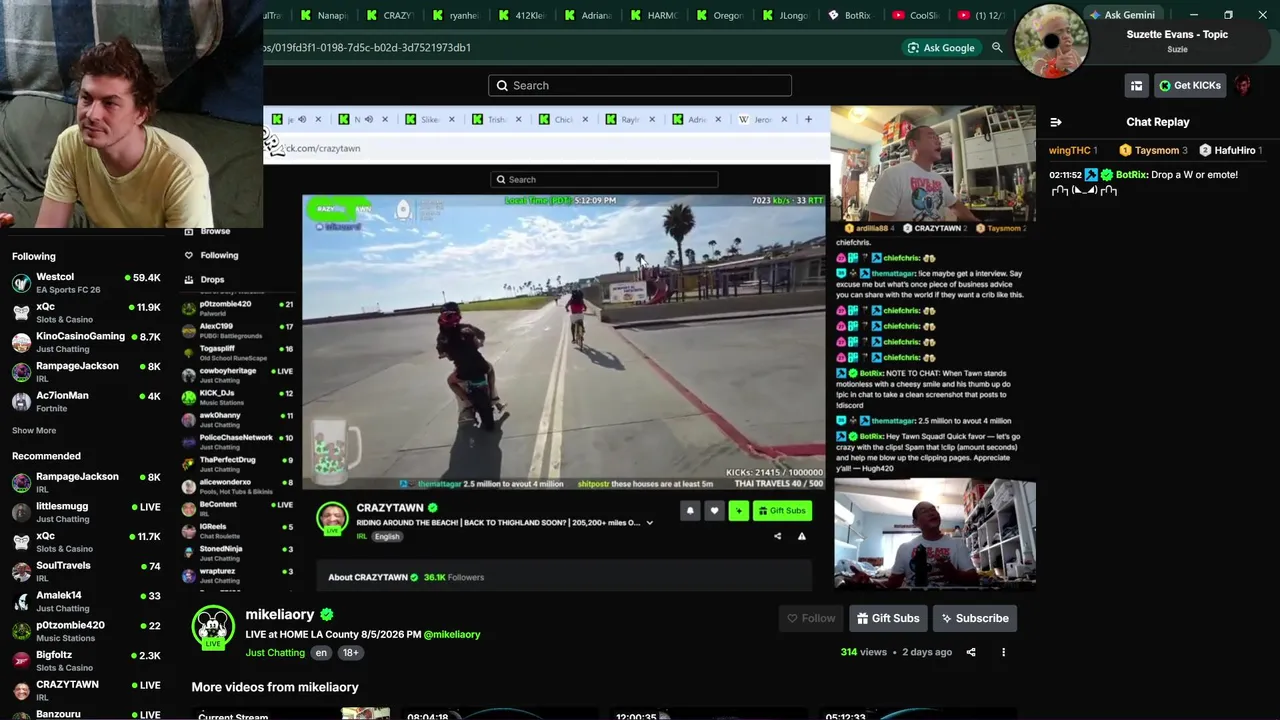The image size is (1280, 720).
Task: Click the Amalek14 avatar in the Recommended list
Action: [21, 601]
